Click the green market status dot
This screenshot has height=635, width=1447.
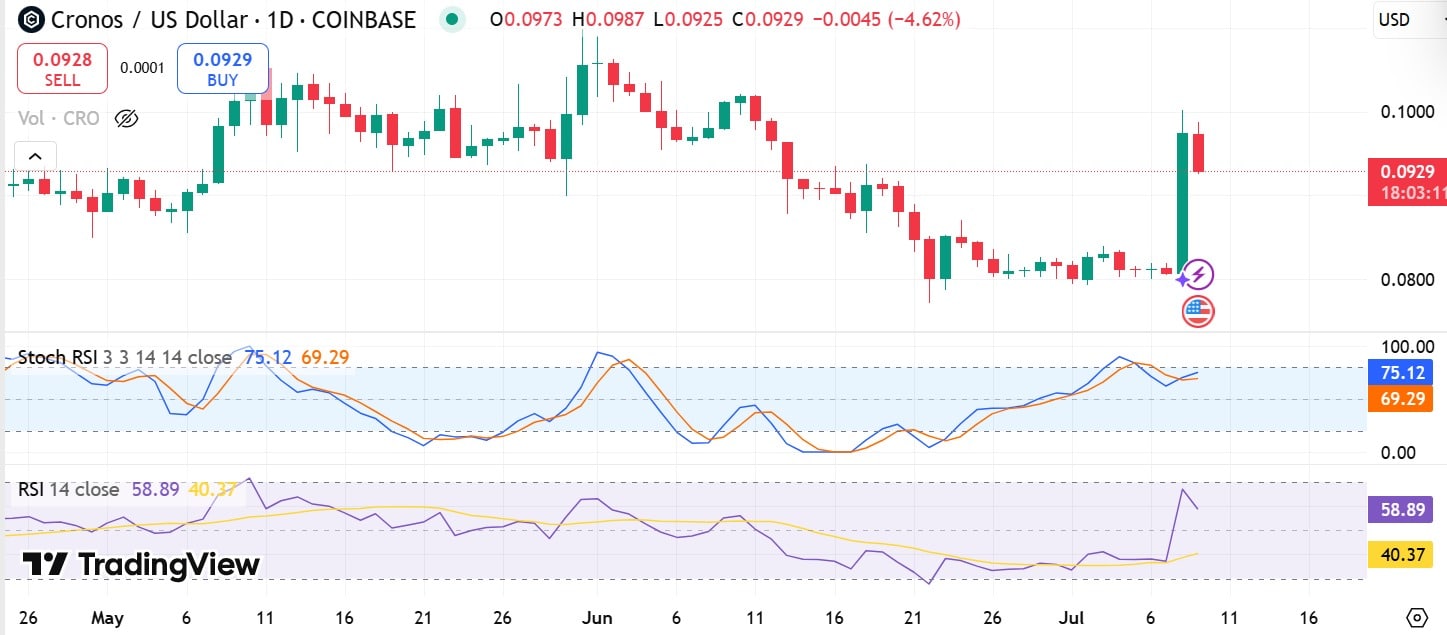[x=453, y=19]
